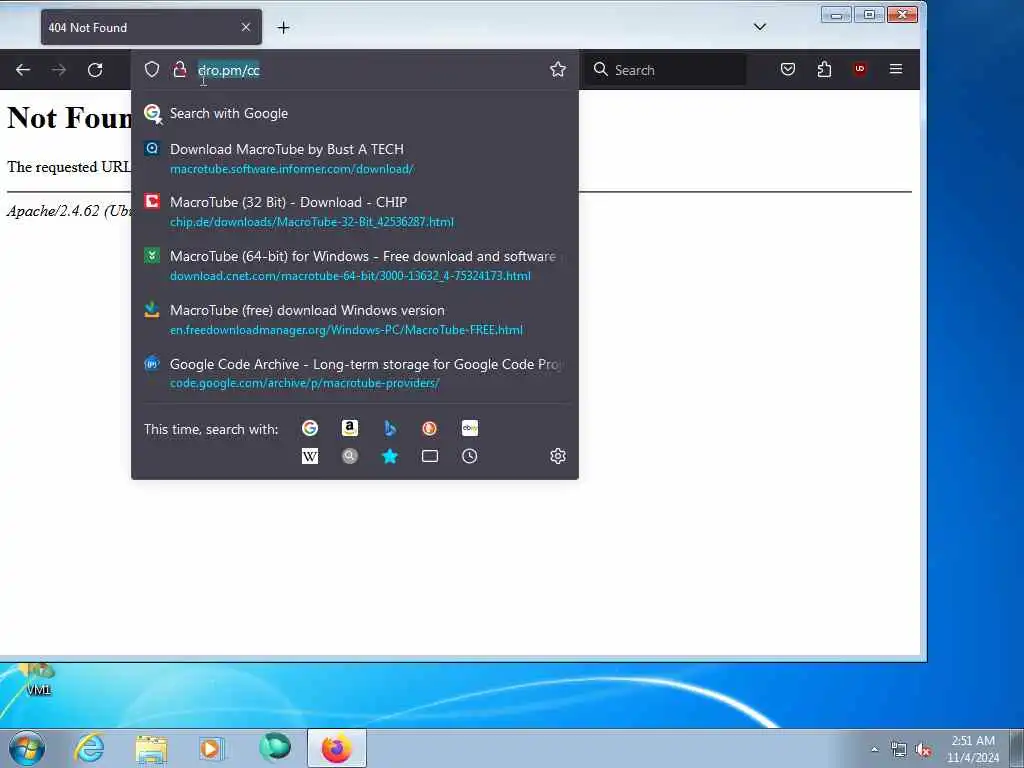Show hidden tray icons arrow
Viewport: 1024px width, 768px height.
(874, 749)
